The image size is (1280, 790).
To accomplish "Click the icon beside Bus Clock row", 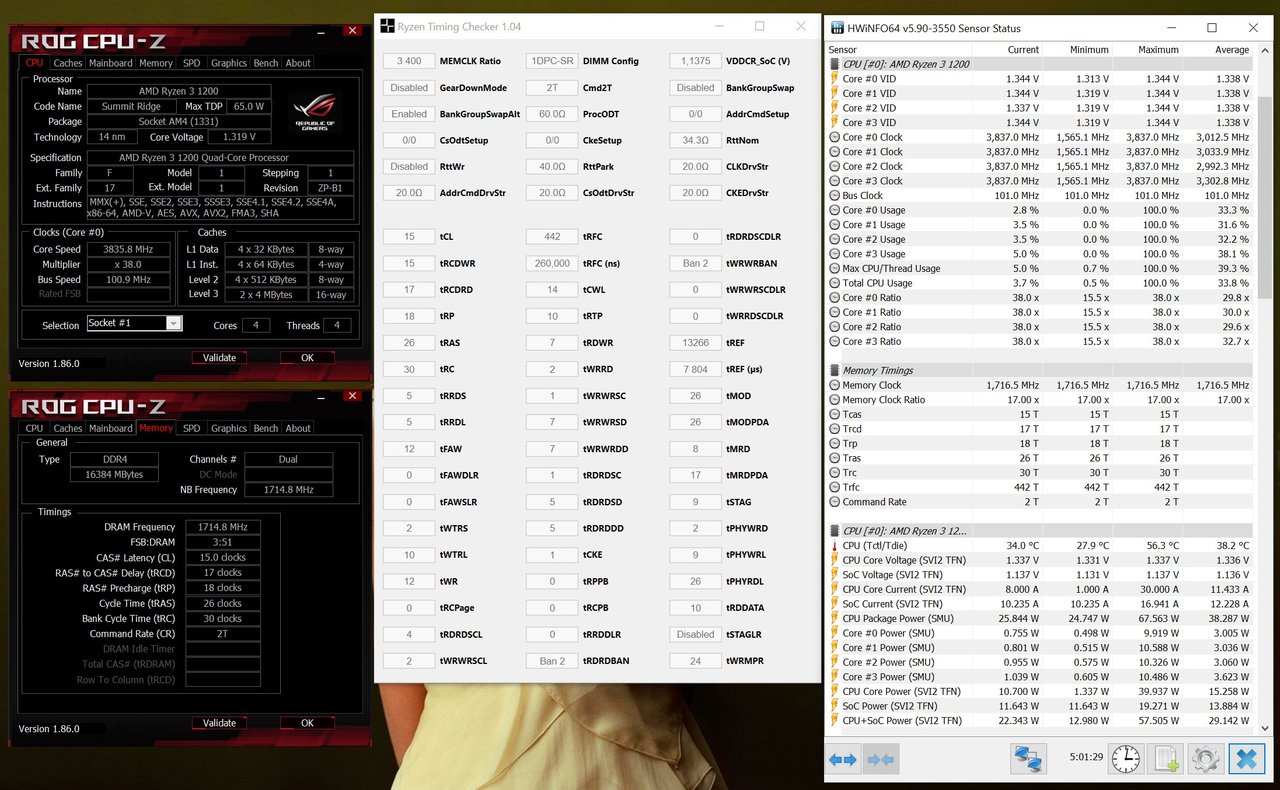I will 834,196.
